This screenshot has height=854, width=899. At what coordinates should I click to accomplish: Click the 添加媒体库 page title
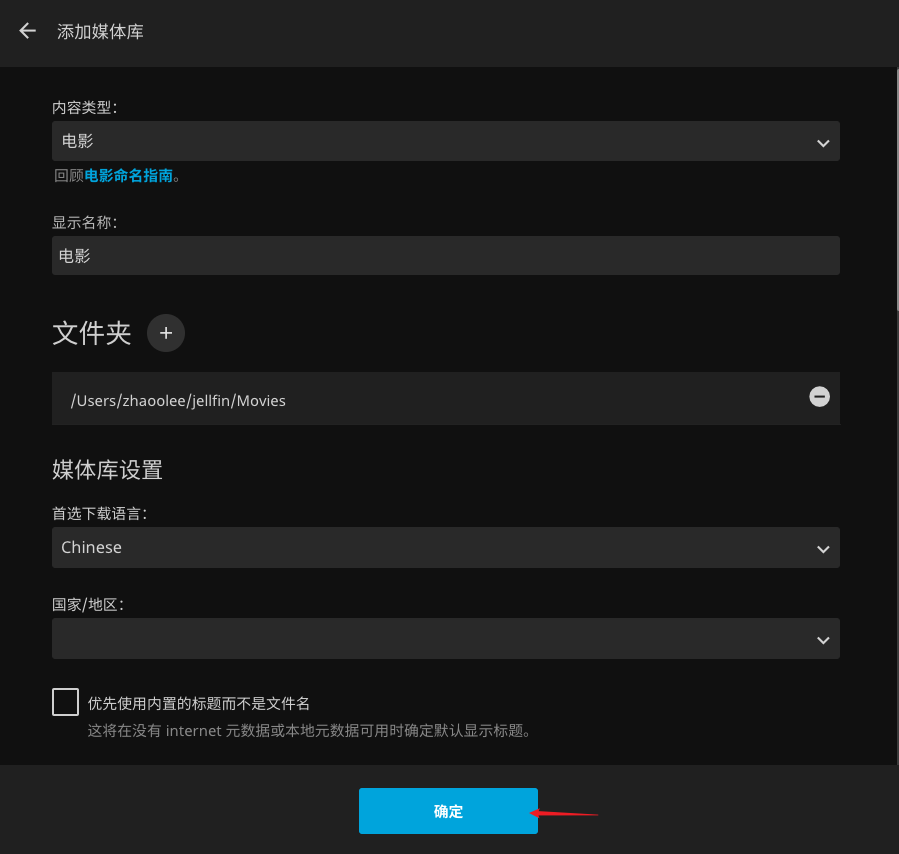coord(100,32)
